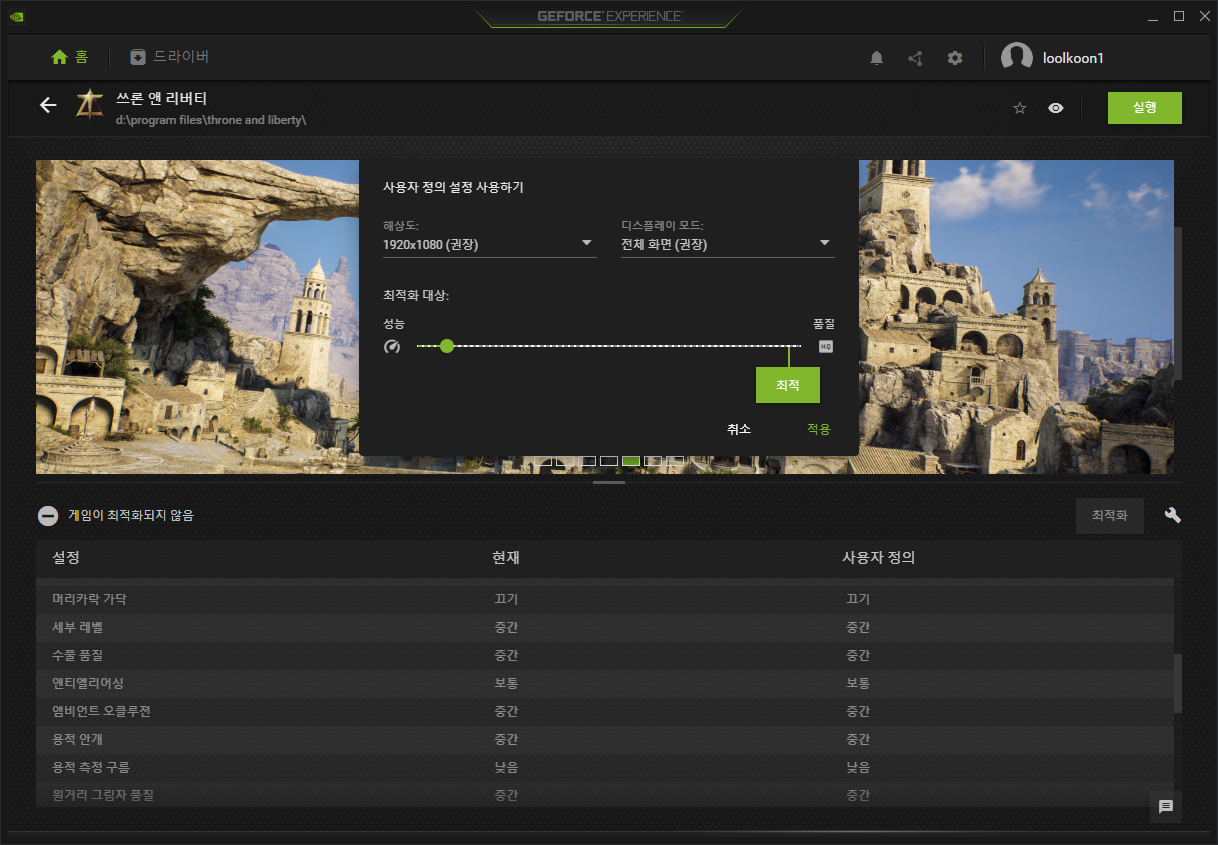This screenshot has height=845, width=1218.
Task: Open the share icon in header
Action: point(915,58)
